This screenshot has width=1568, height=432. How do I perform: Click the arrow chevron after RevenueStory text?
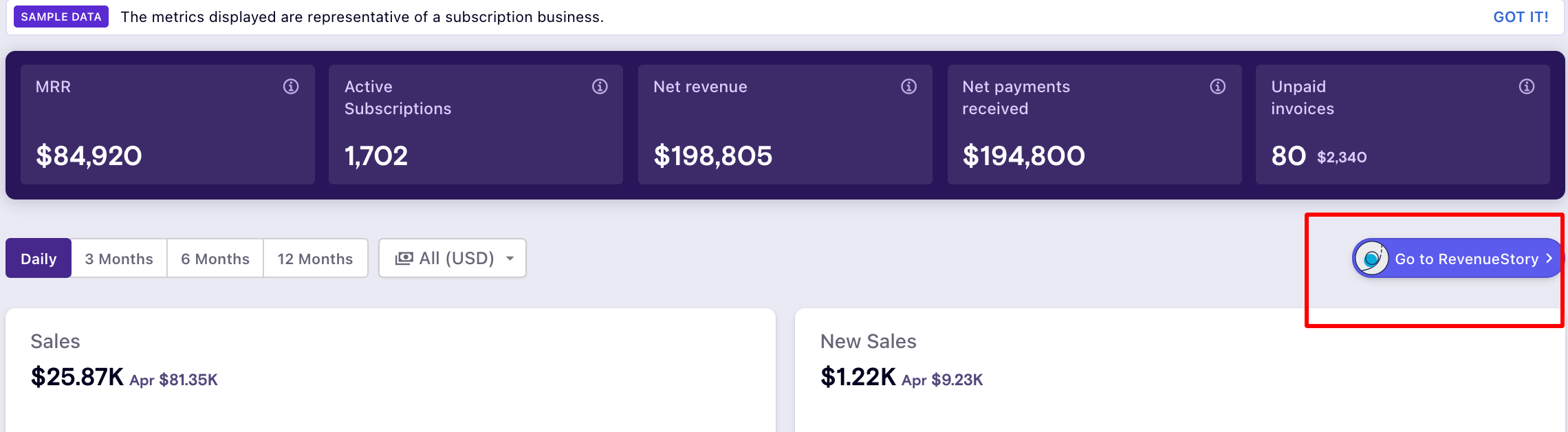tap(1549, 259)
